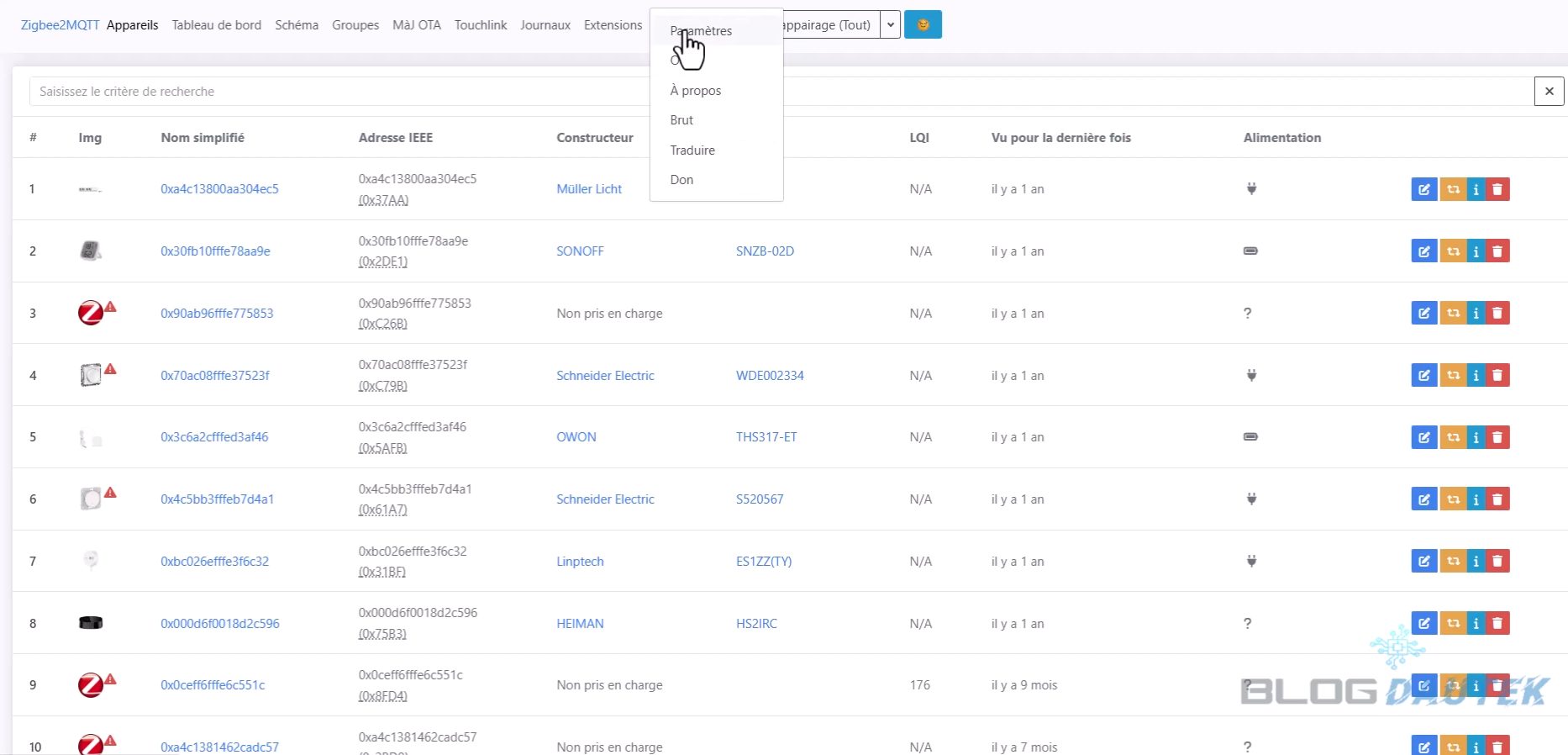Screen dimensions: 1568x755
Task: Click the red trash icon for SONOFF device
Action: tap(1497, 251)
